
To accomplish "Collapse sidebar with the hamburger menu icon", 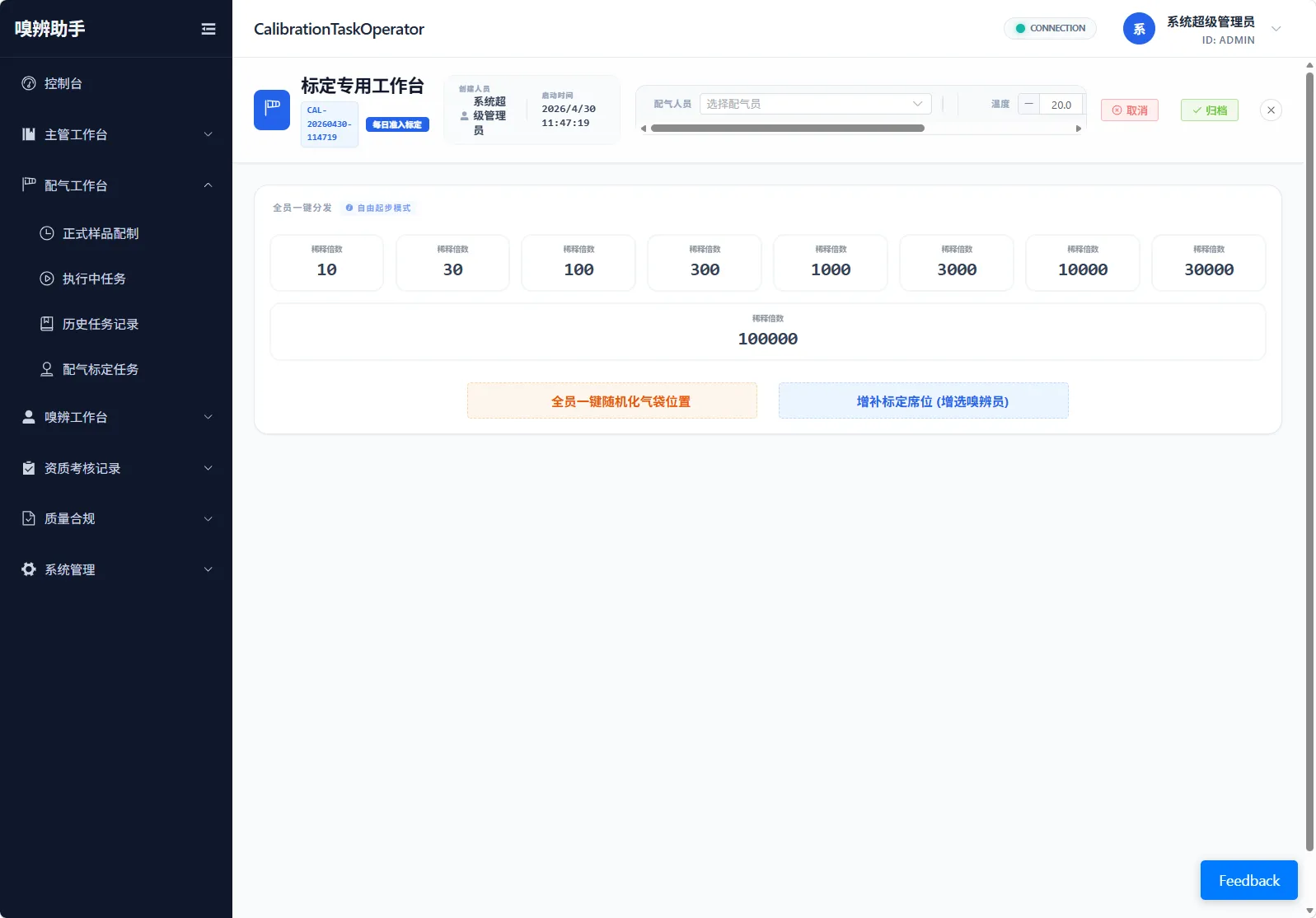I will tap(208, 29).
